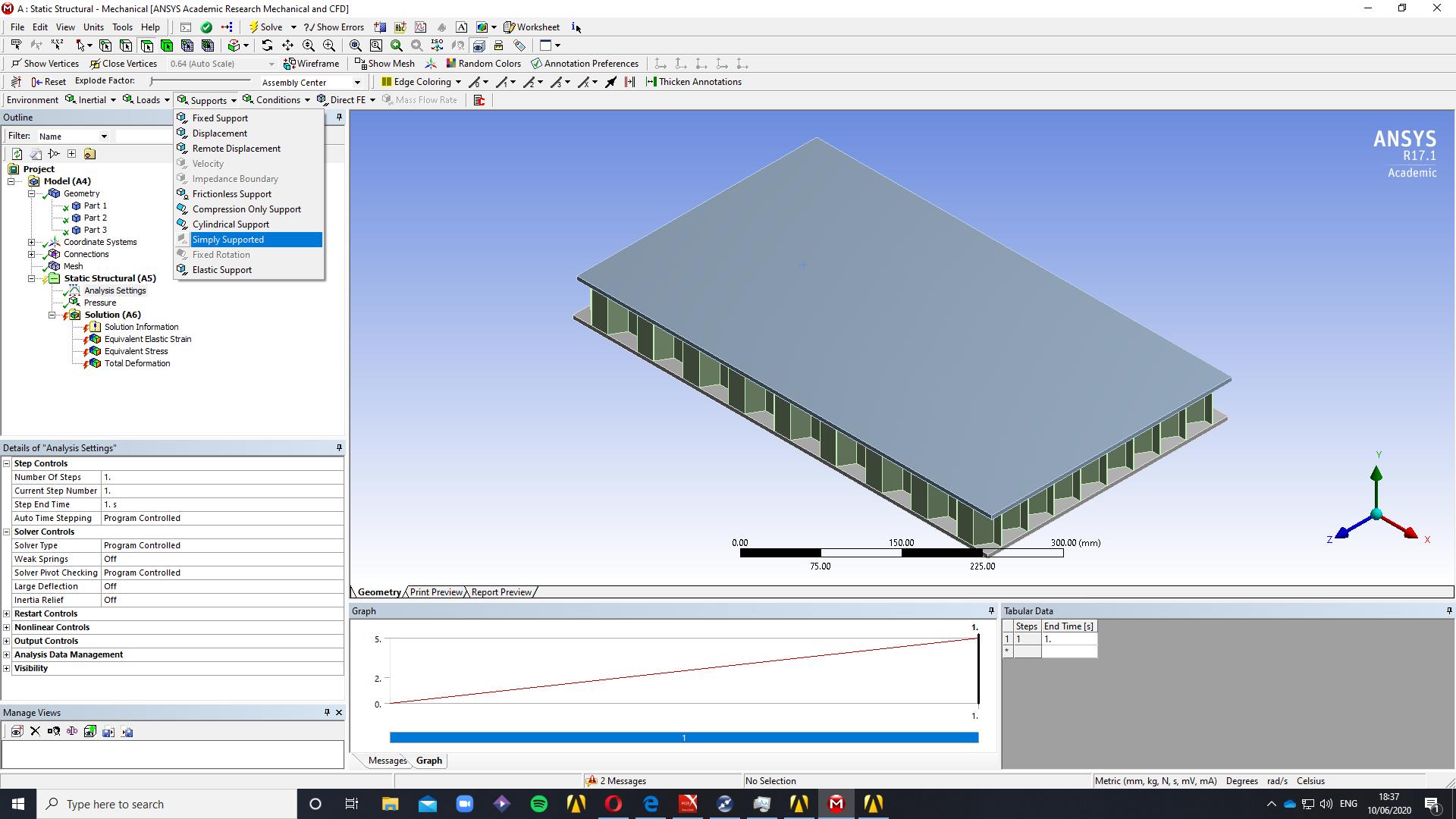Viewport: 1456px width, 819px height.
Task: Collapse the Step Controls section
Action: (x=7, y=463)
